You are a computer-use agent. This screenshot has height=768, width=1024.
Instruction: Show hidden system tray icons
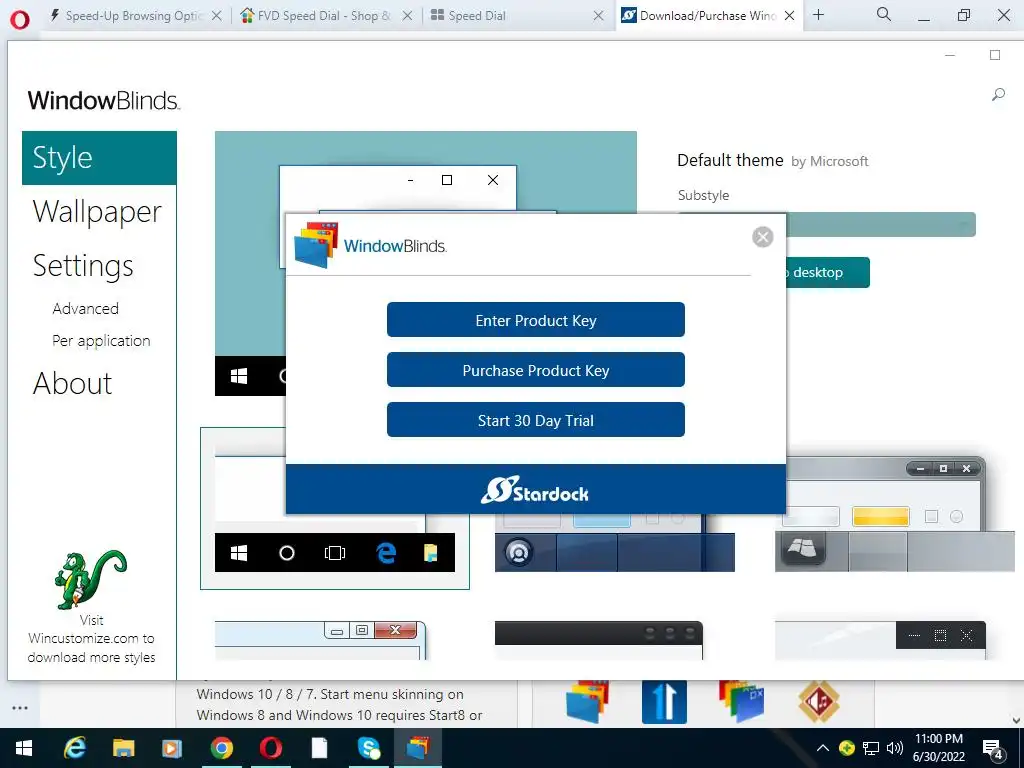pos(823,748)
